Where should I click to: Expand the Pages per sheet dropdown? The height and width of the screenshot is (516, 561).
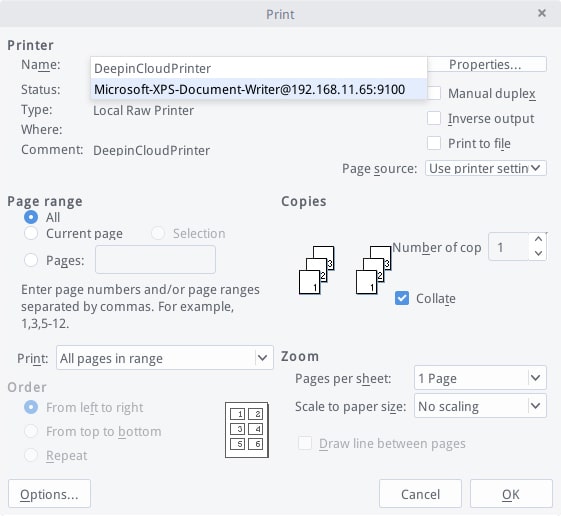480,378
